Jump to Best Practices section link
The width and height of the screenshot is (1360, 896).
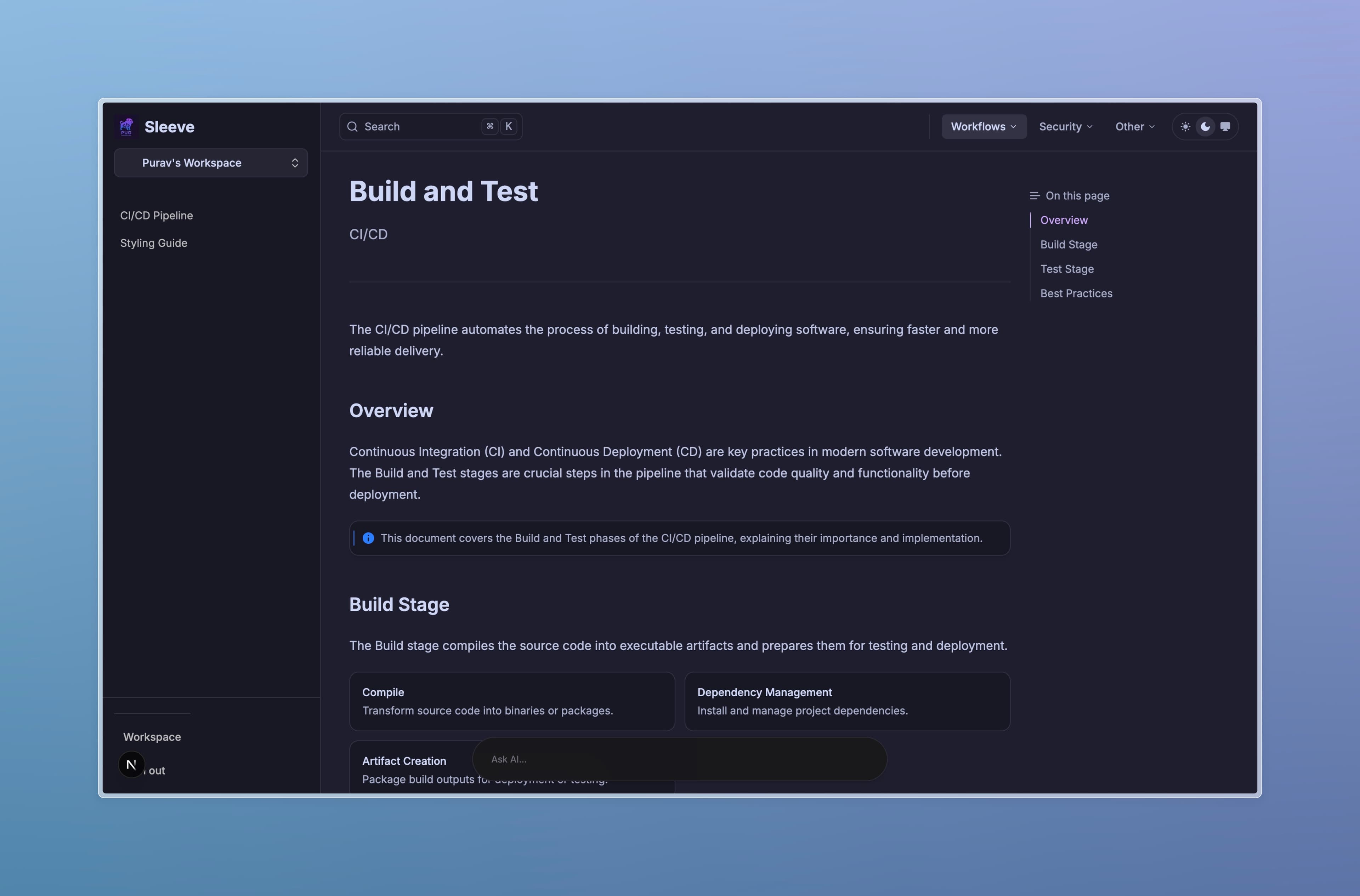tap(1076, 294)
